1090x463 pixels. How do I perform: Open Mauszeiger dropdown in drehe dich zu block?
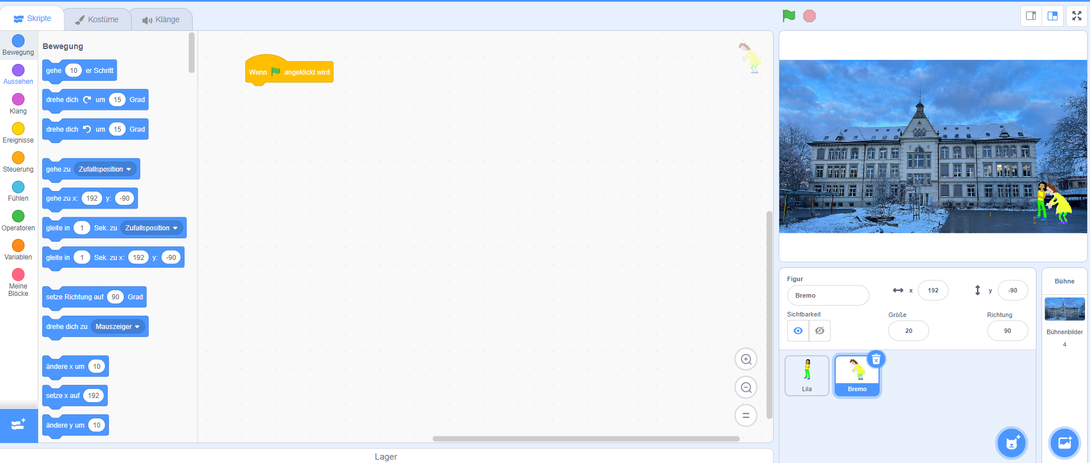point(117,326)
